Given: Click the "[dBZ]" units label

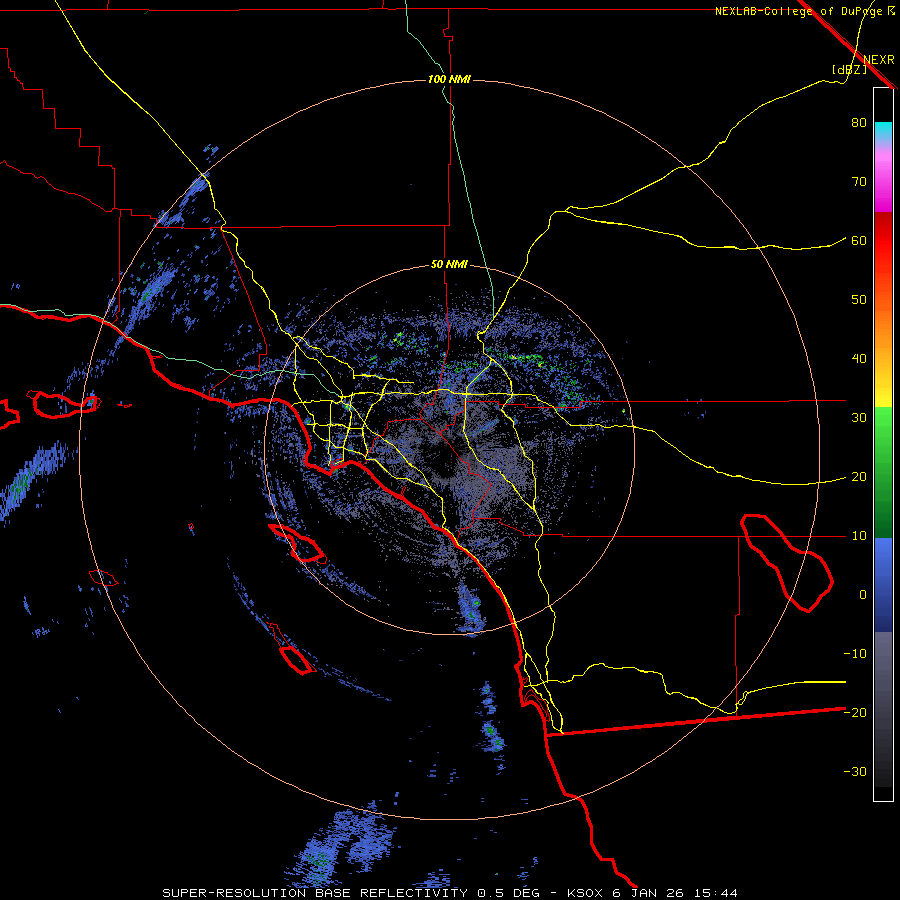Looking at the screenshot, I should [x=849, y=69].
